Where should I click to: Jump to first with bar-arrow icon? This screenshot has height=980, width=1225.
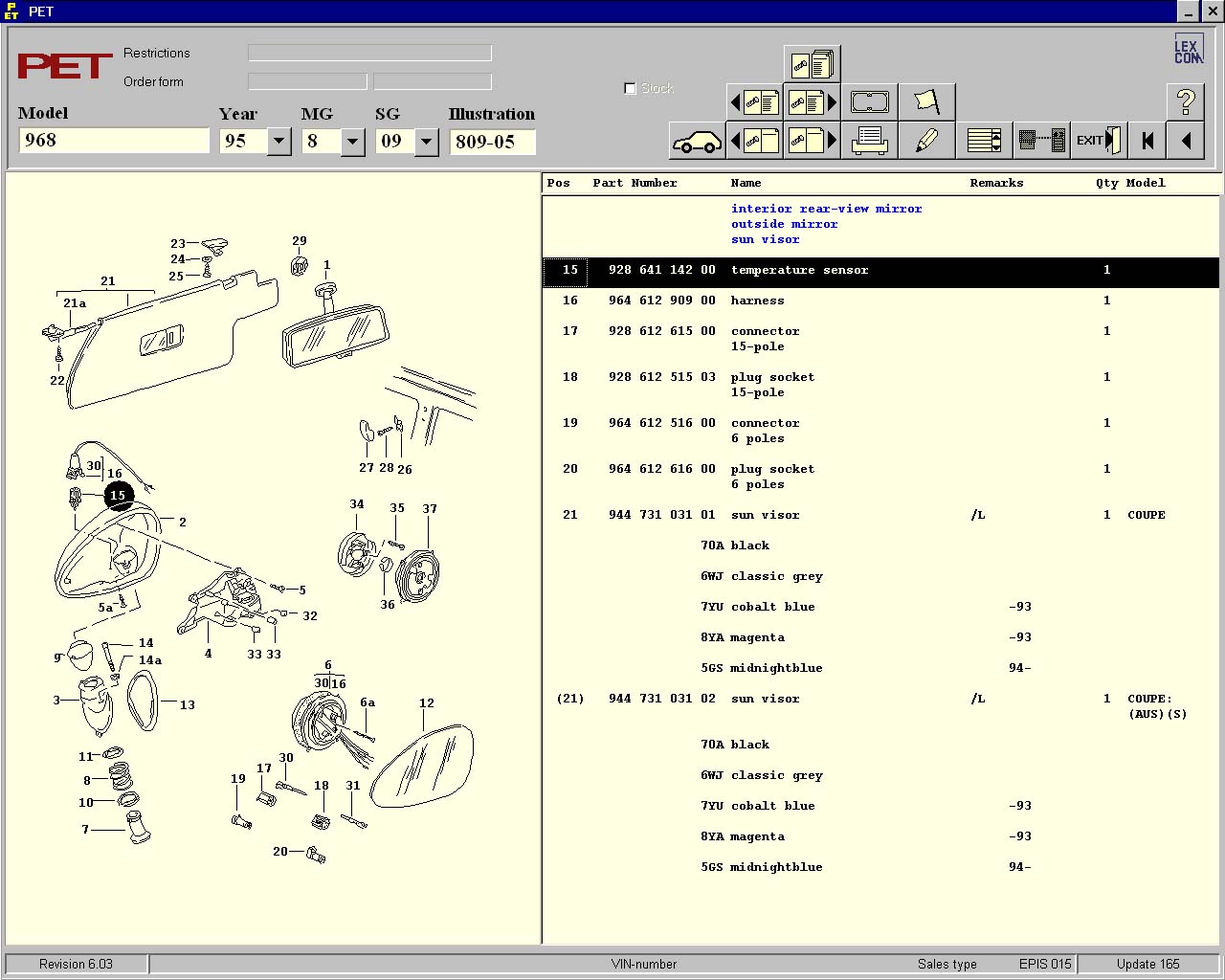point(1147,142)
